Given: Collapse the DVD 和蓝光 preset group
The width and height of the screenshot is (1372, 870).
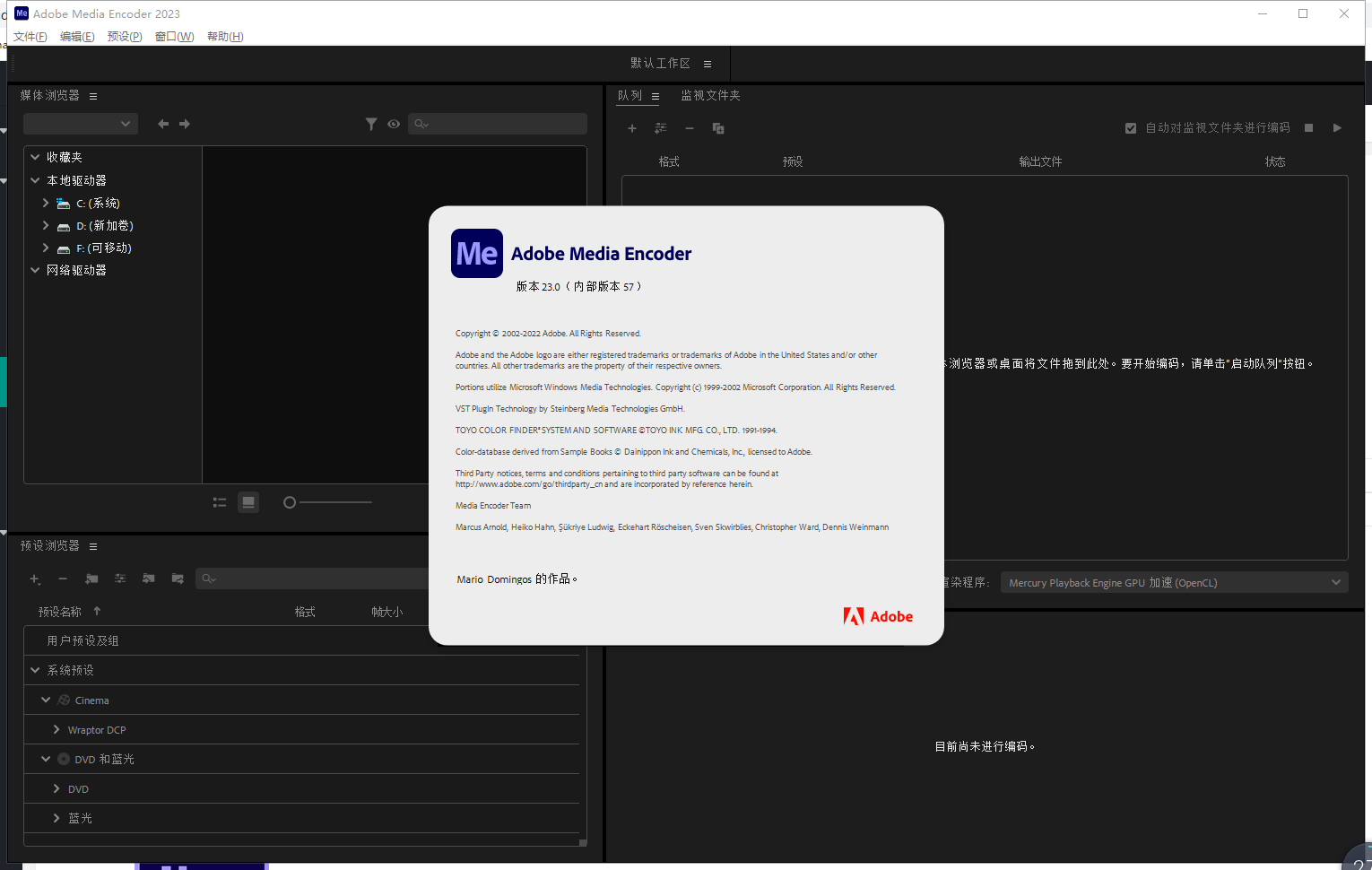Looking at the screenshot, I should [45, 759].
